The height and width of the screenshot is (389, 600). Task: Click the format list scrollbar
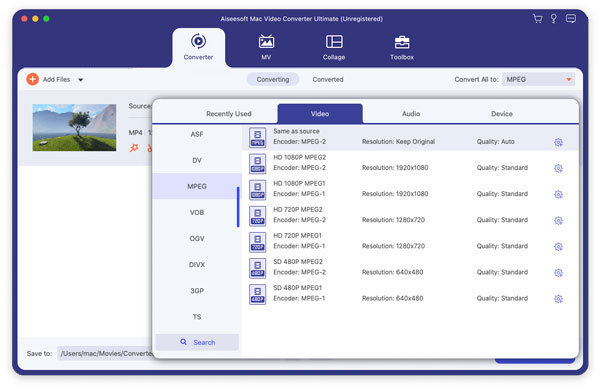[238, 207]
